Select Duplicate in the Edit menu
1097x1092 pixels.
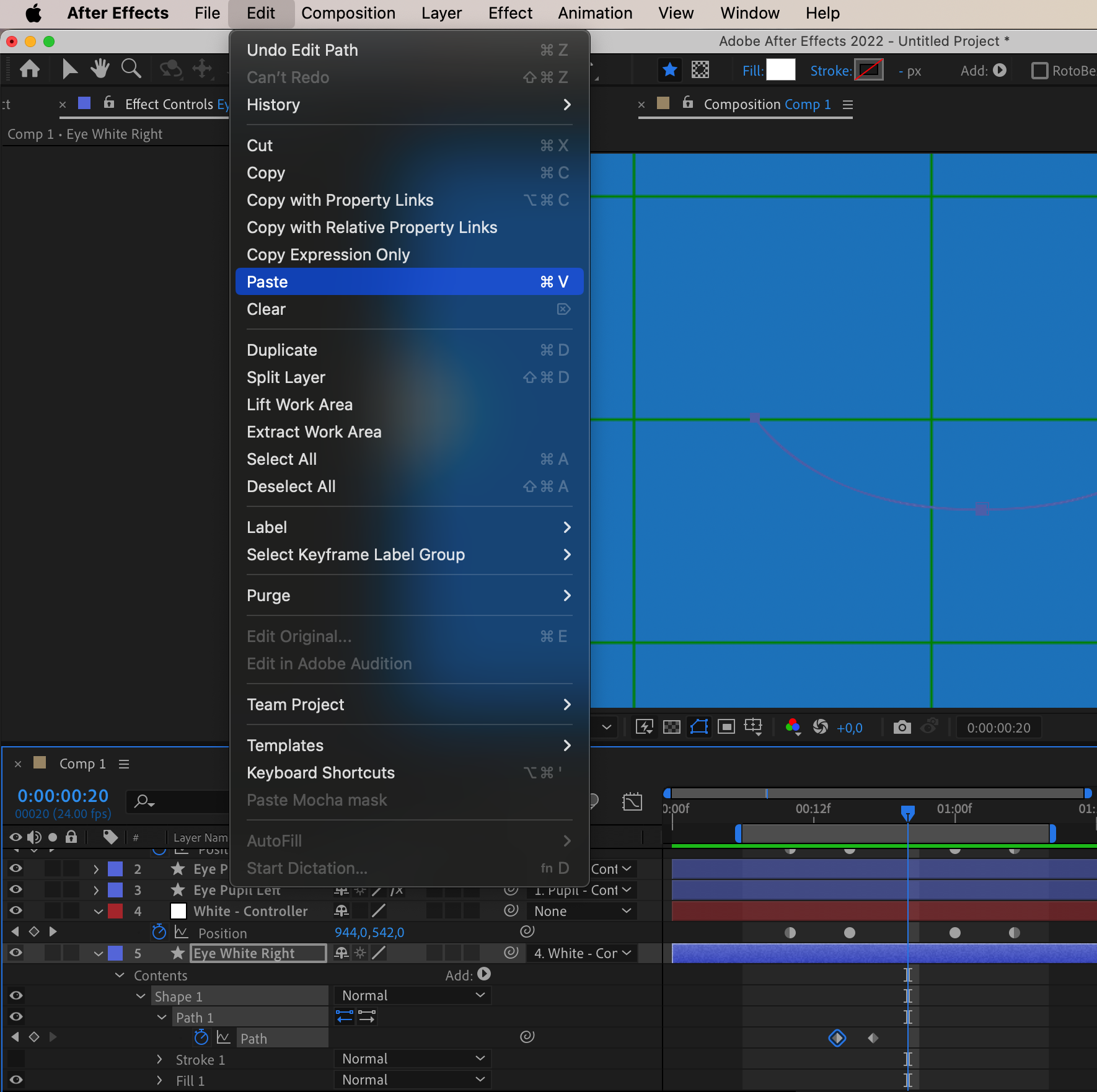click(x=409, y=350)
